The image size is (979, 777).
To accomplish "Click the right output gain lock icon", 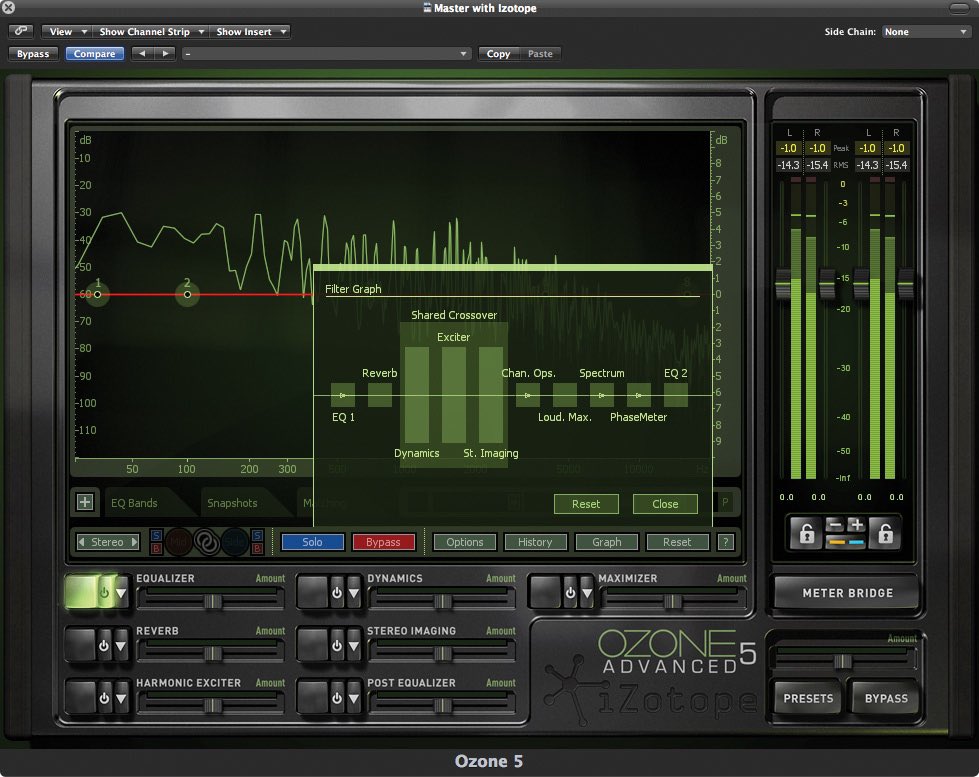I will 885,533.
